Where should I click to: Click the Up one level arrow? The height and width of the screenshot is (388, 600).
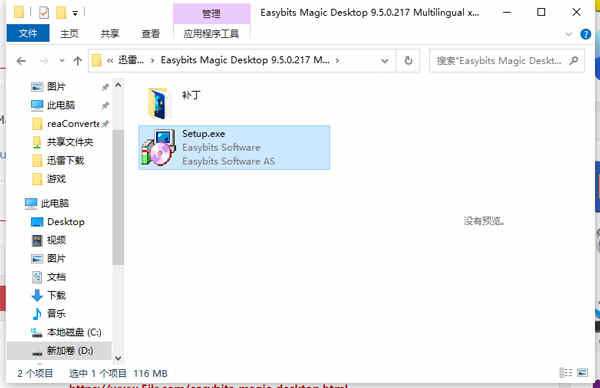[78, 60]
